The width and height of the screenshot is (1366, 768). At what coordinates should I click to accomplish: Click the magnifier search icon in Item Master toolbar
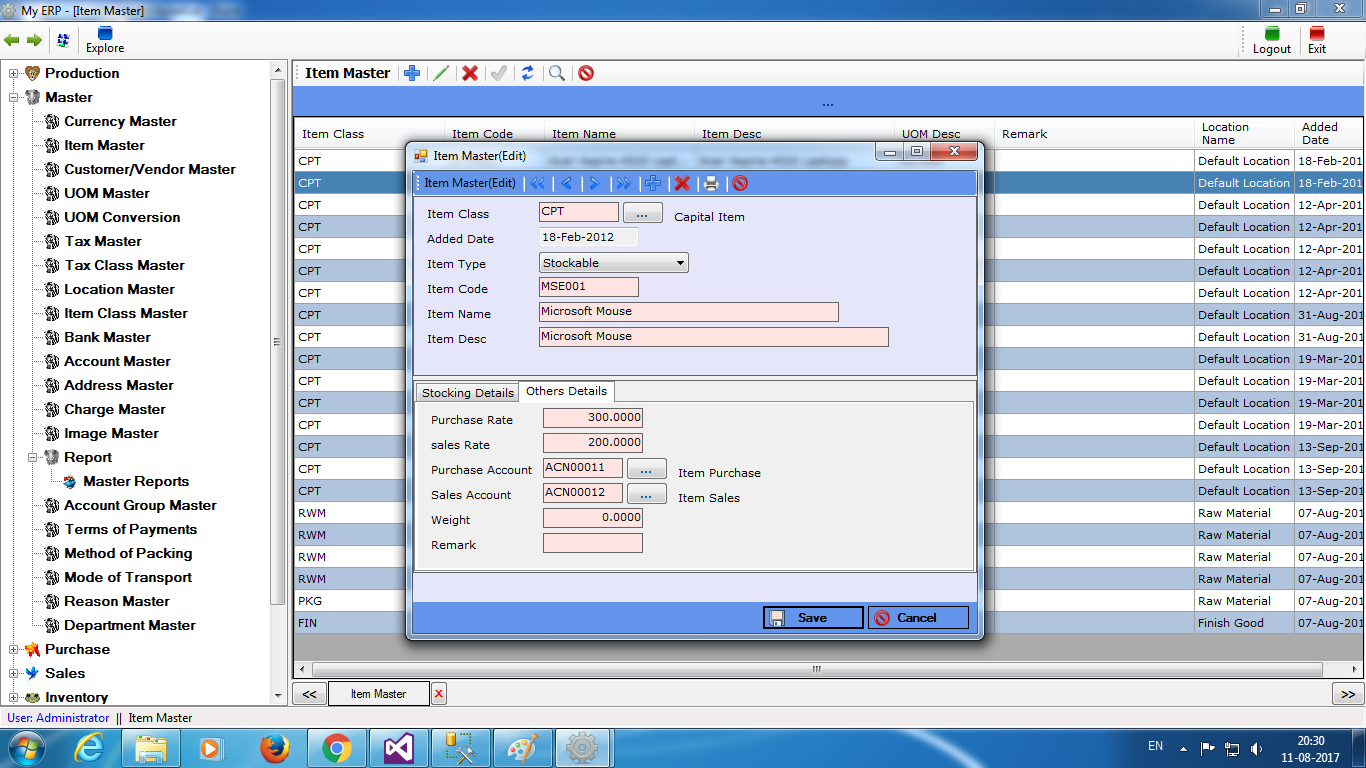(557, 73)
